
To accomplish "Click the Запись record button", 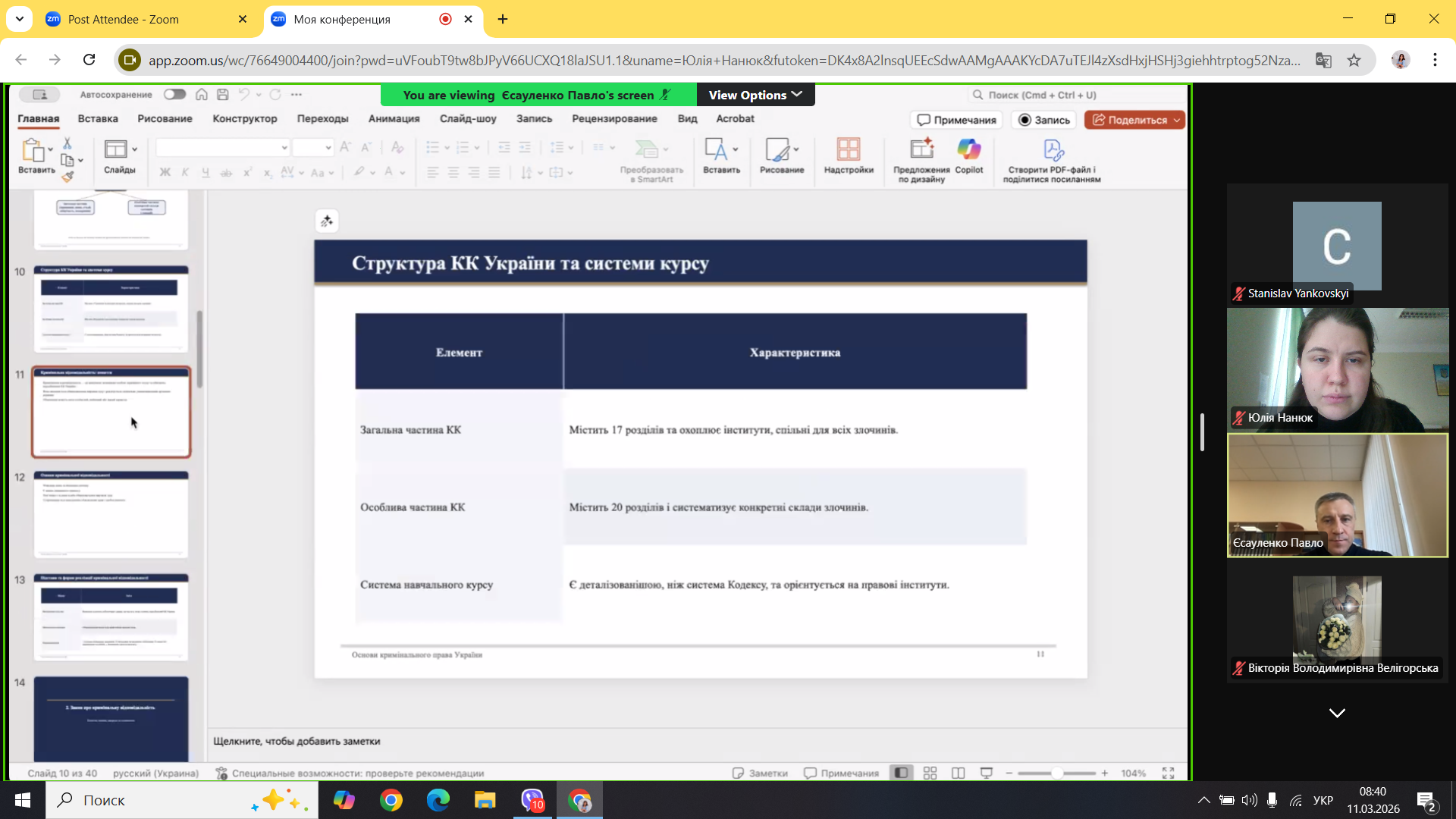I will click(x=1044, y=120).
